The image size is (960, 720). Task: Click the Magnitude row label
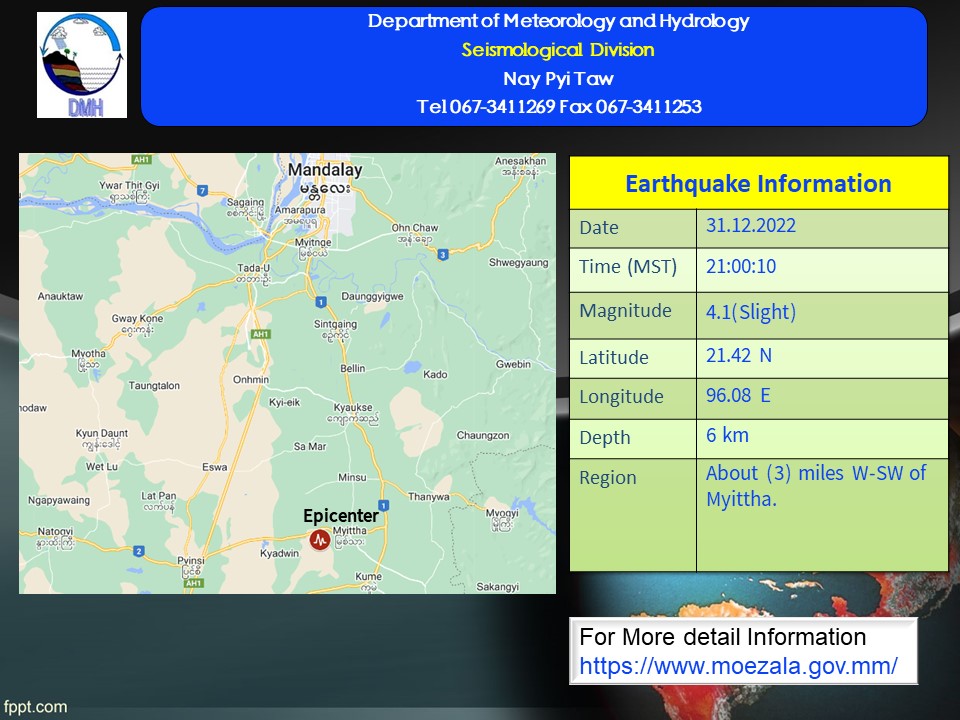(625, 311)
